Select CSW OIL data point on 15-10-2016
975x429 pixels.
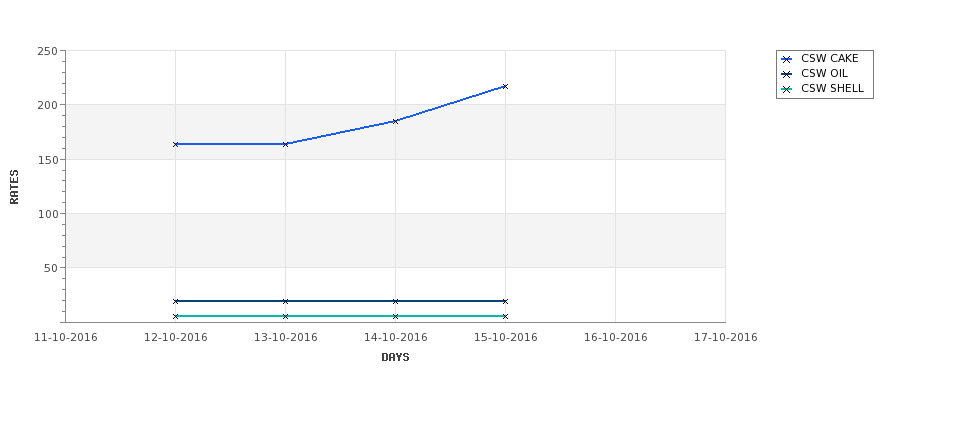[505, 302]
